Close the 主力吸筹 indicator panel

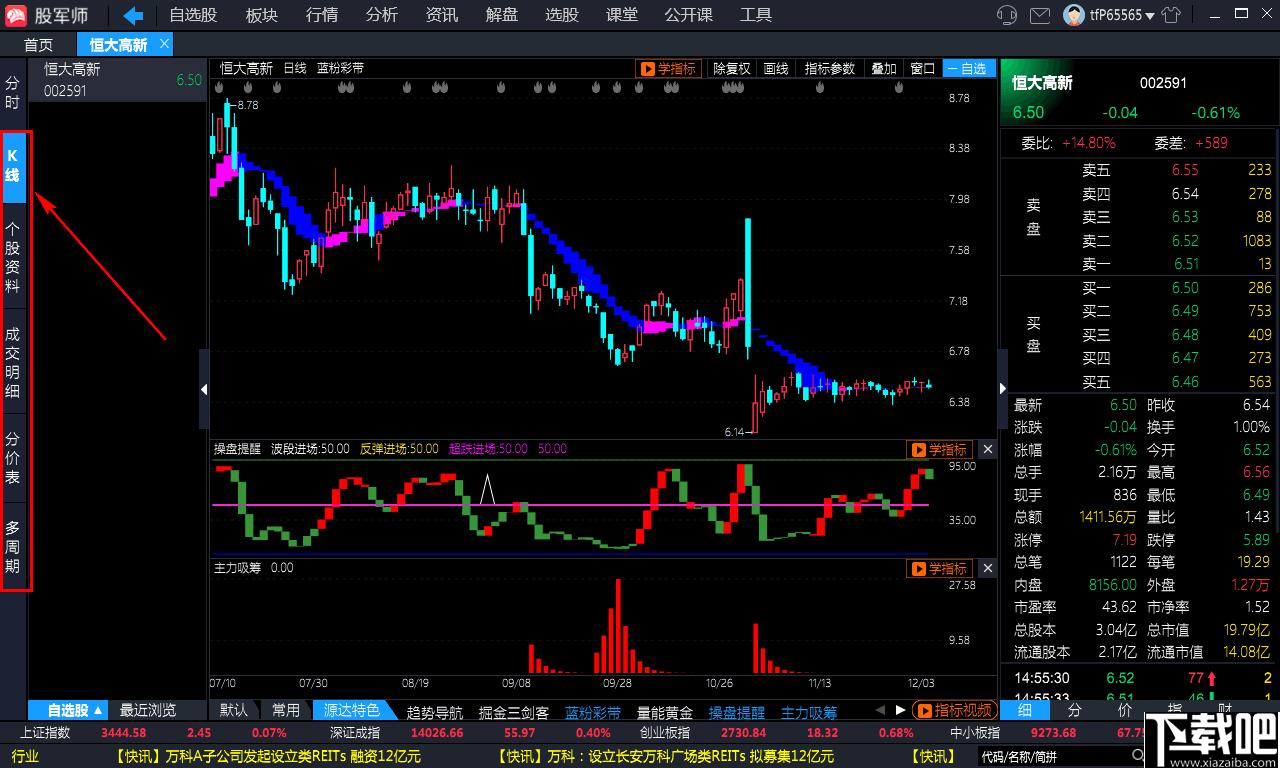[x=987, y=568]
